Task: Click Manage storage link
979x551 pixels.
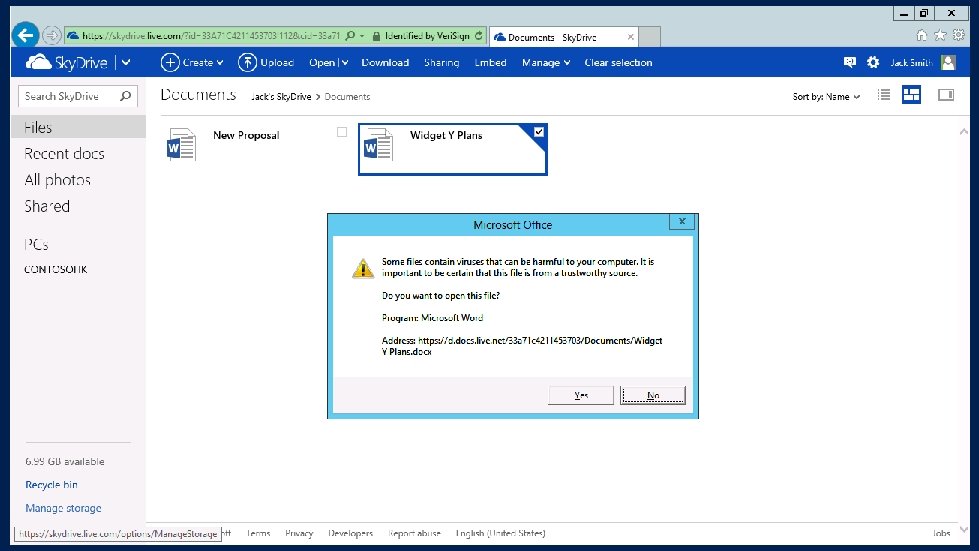Action: [x=63, y=509]
